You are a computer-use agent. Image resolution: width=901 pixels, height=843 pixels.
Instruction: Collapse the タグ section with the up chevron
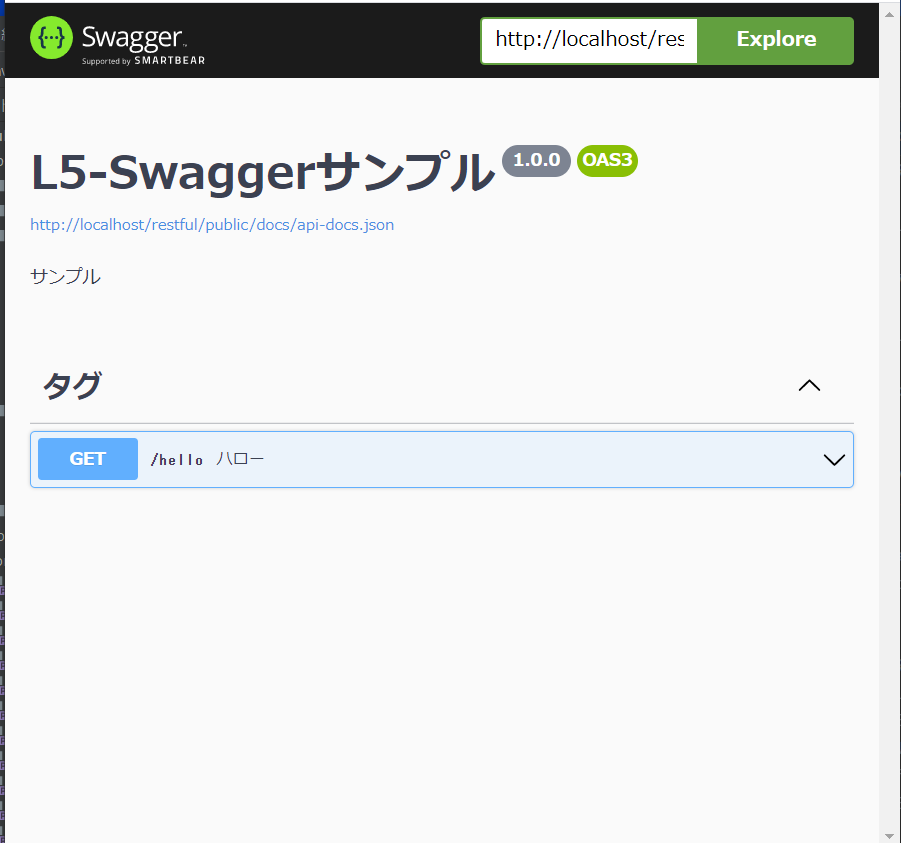809,386
